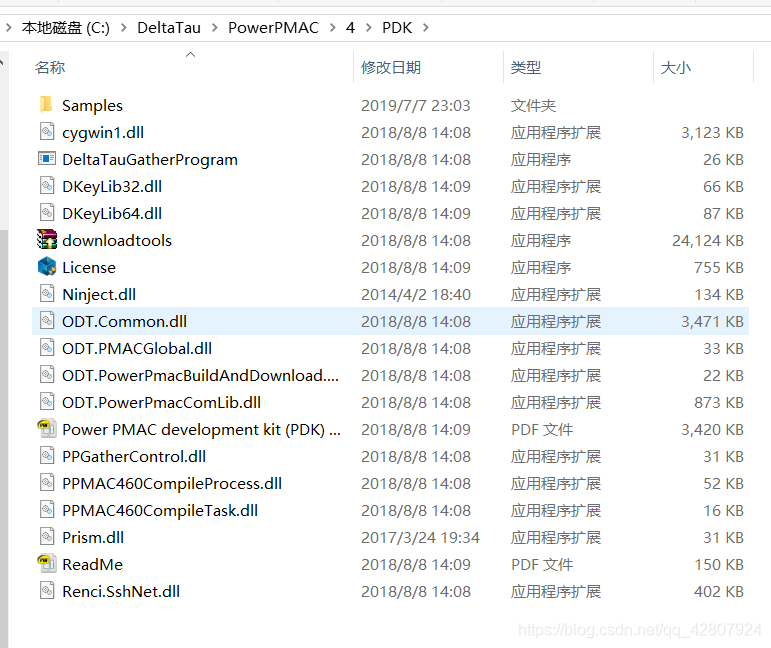Sort files by 修改日期 column header
771x648 pixels.
(391, 67)
